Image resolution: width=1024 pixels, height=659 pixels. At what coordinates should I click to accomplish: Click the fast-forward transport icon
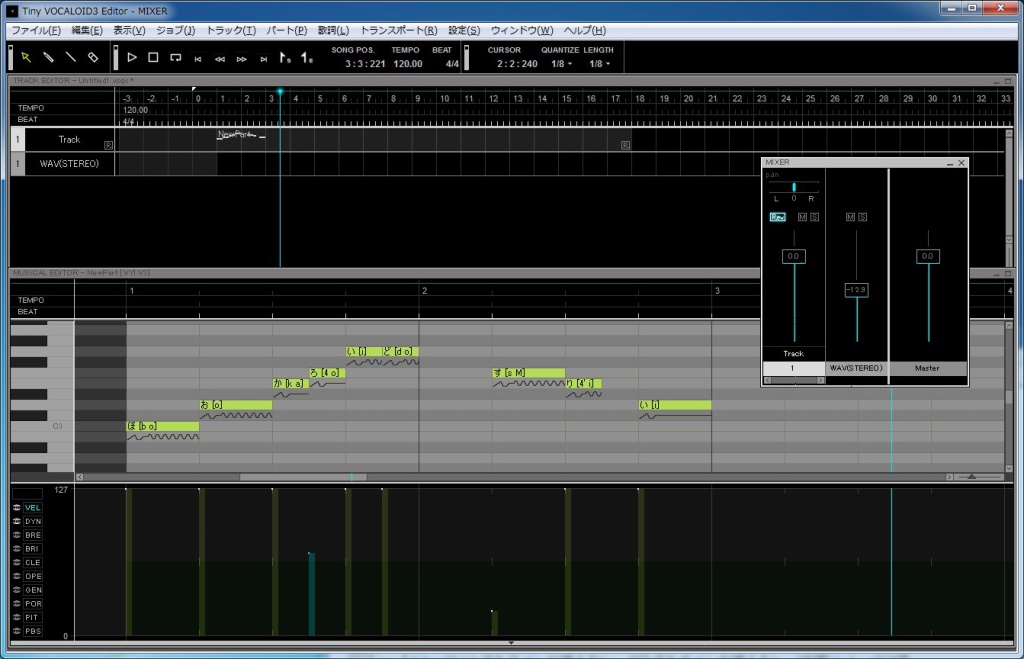pos(242,59)
